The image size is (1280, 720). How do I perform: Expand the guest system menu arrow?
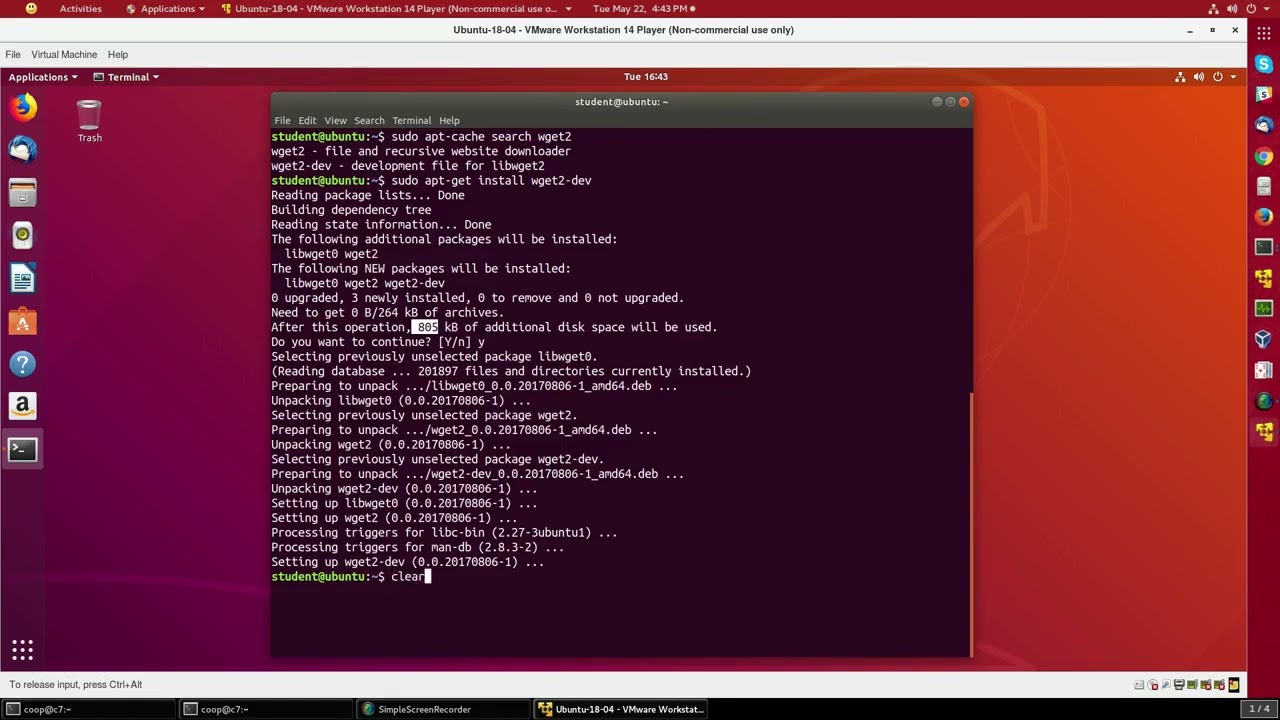[x=1233, y=77]
